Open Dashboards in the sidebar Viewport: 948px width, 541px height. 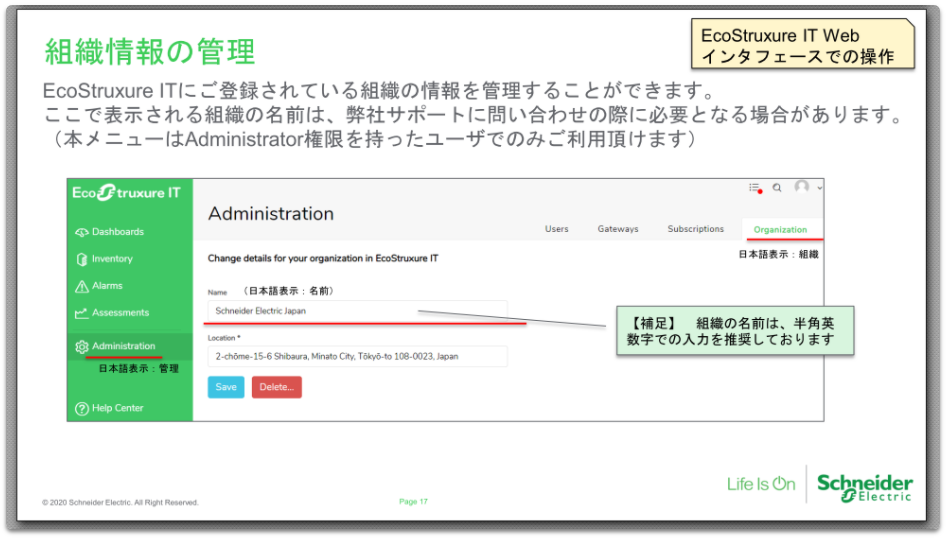[117, 232]
